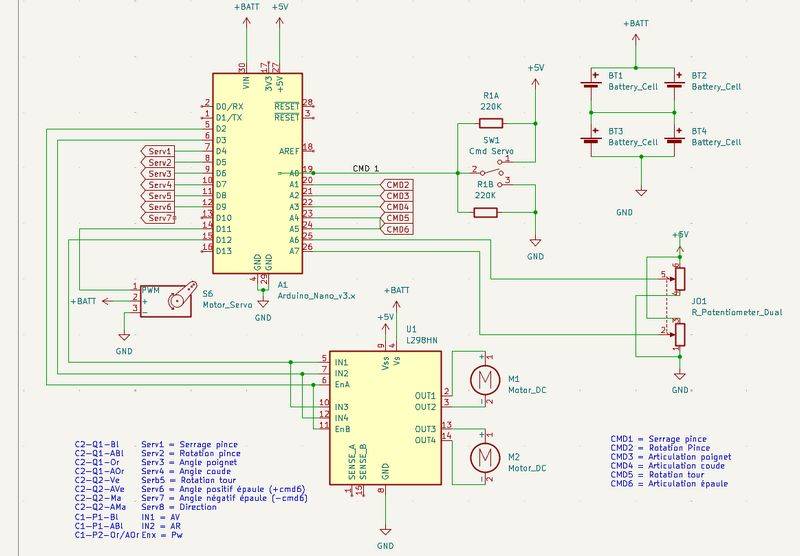This screenshot has width=800, height=556.
Task: Click the GND symbol below the L298HN
Action: tap(385, 536)
